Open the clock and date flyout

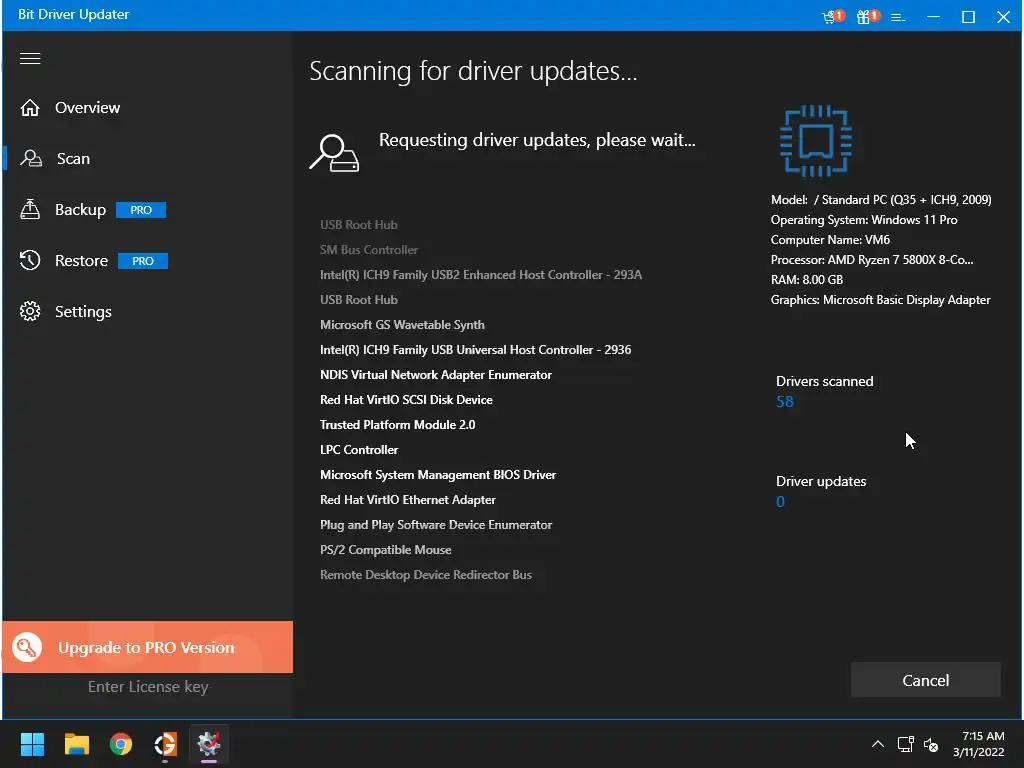[x=979, y=744]
